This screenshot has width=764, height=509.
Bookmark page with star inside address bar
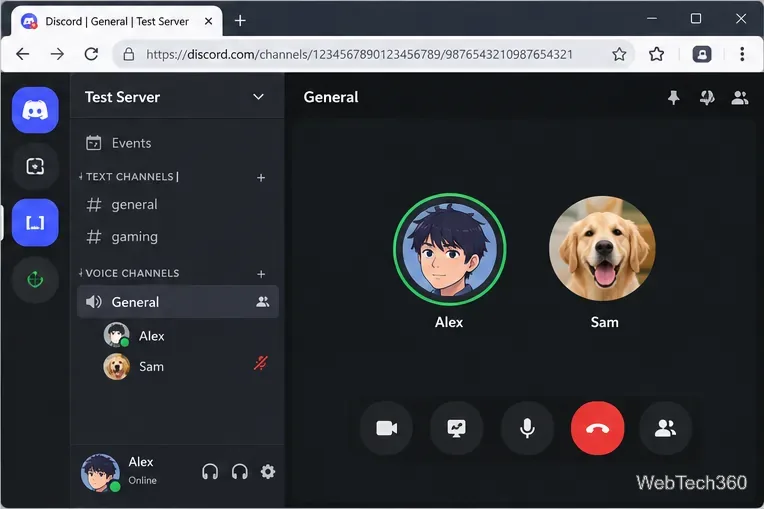click(x=619, y=54)
